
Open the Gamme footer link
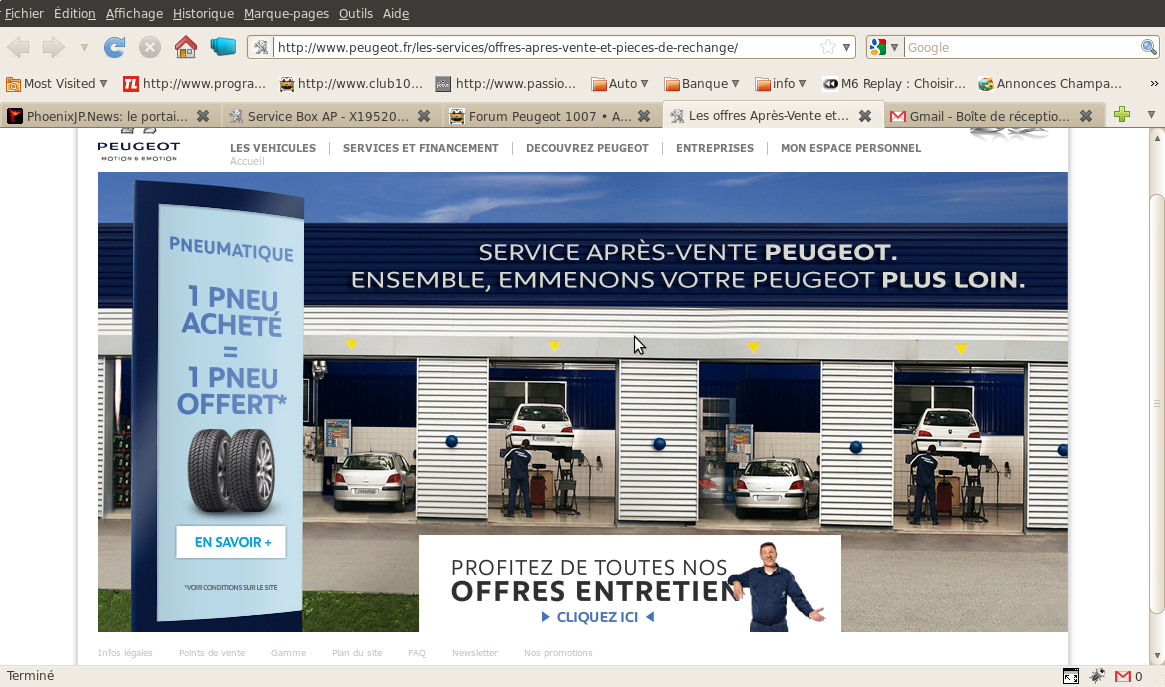pyautogui.click(x=288, y=653)
